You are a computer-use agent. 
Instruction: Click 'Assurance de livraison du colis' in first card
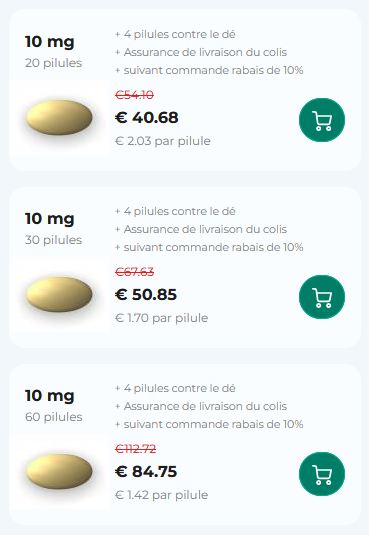[x=205, y=52]
